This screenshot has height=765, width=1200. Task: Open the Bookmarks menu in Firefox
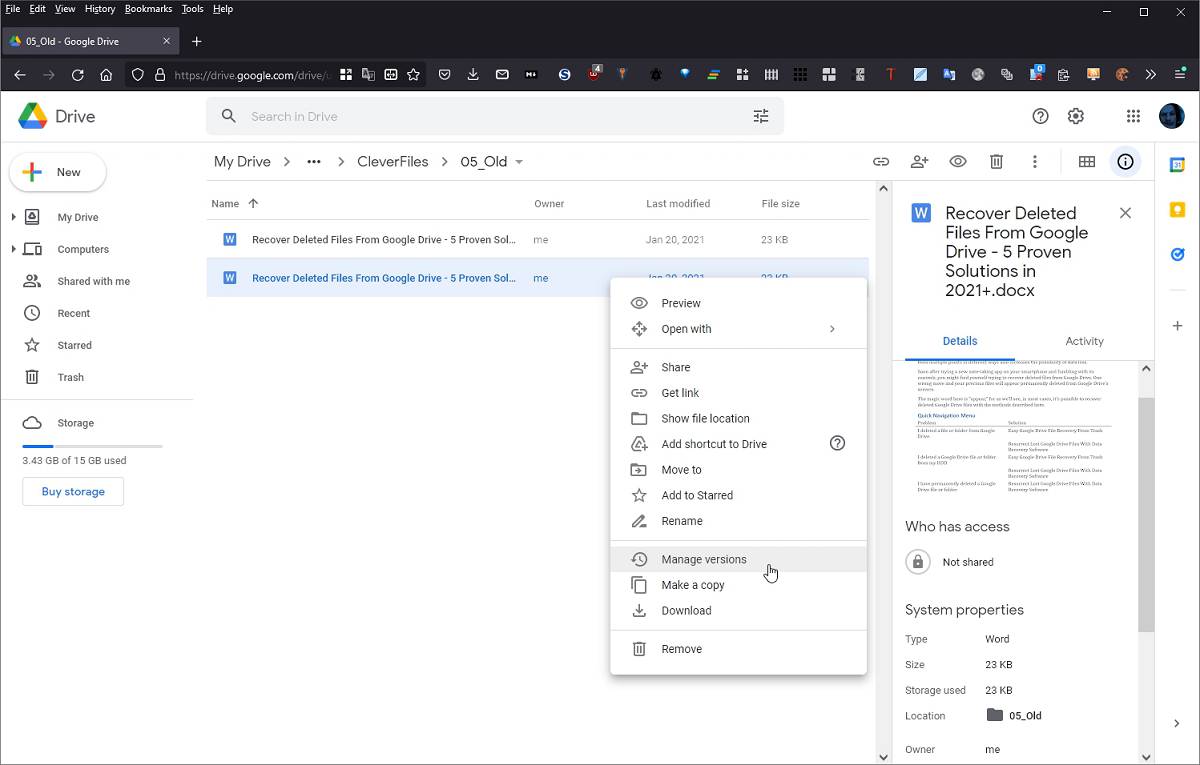coord(148,8)
